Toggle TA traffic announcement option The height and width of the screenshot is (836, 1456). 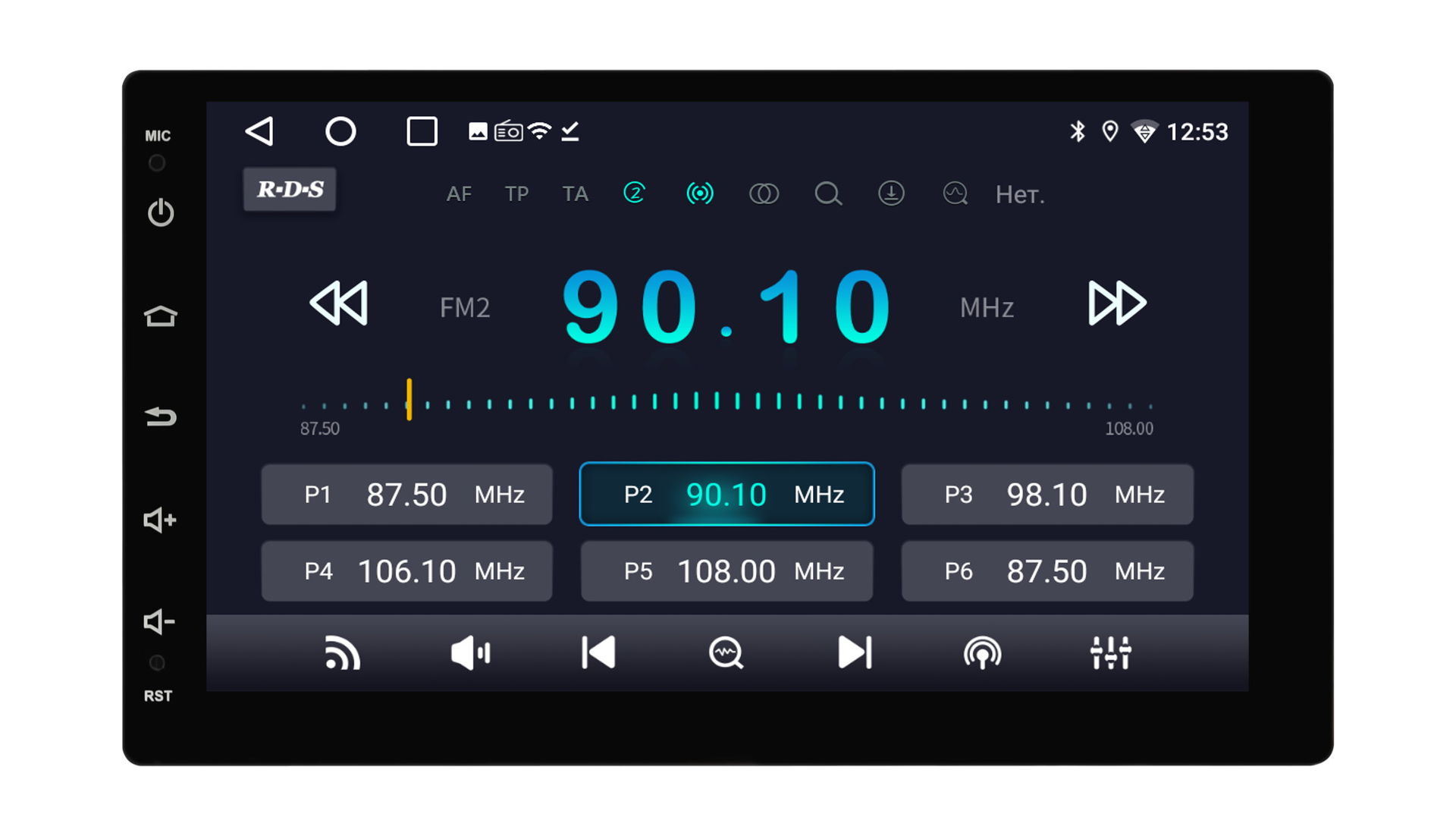[575, 194]
